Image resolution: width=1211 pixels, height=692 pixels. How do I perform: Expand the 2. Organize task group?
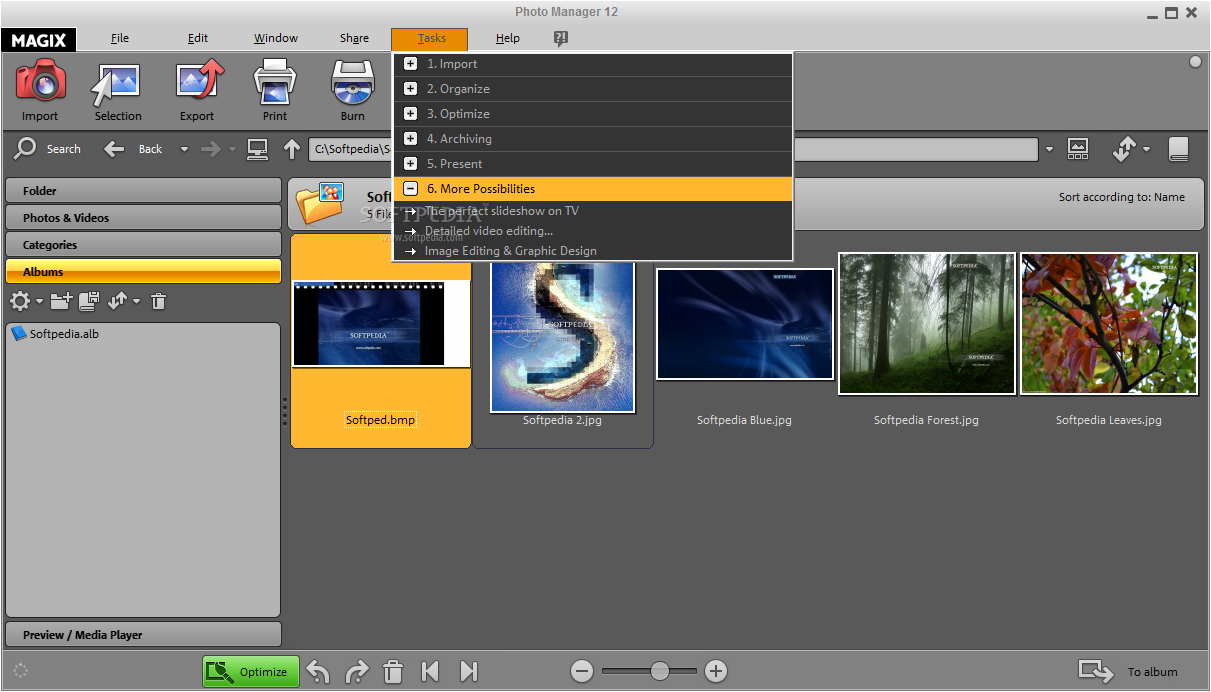click(x=410, y=89)
